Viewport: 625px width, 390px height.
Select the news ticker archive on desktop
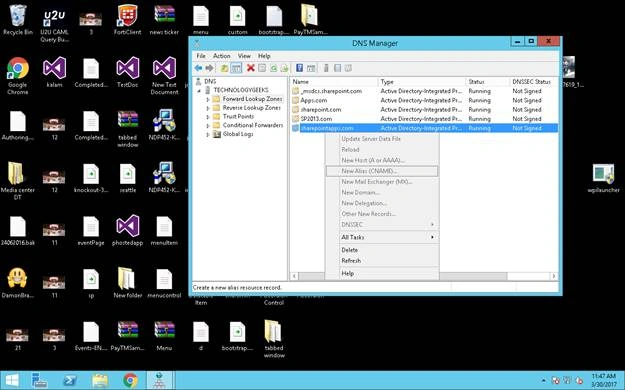click(164, 20)
